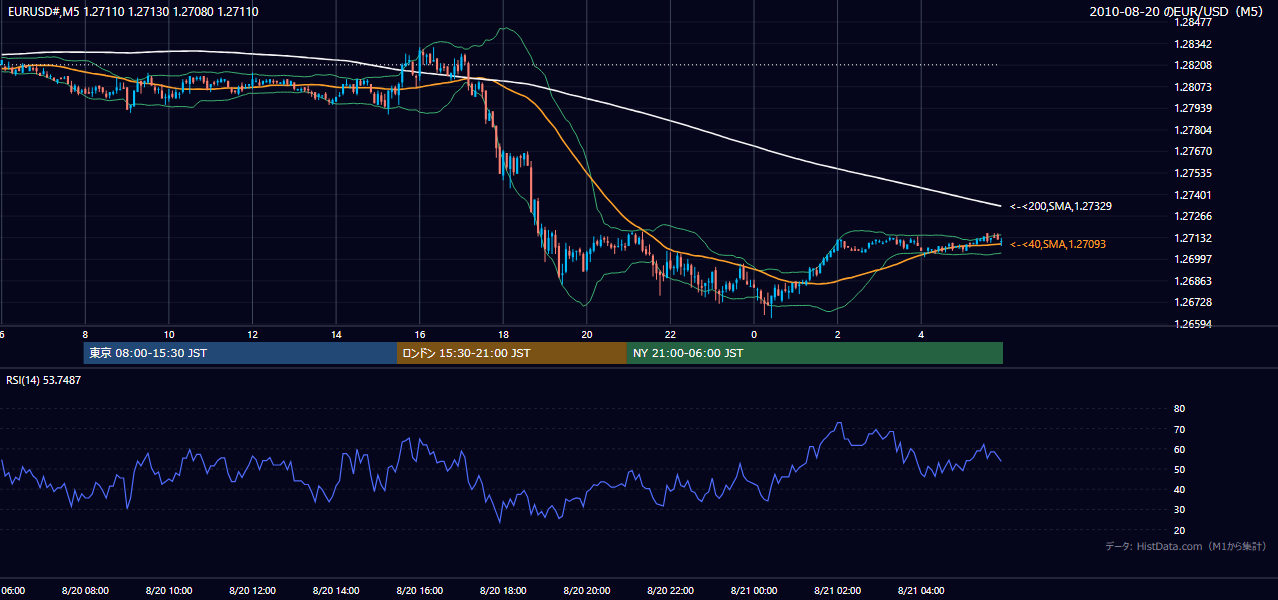Viewport: 1278px width, 600px height.
Task: Click price axis label 1.27670
Action: coord(1193,151)
